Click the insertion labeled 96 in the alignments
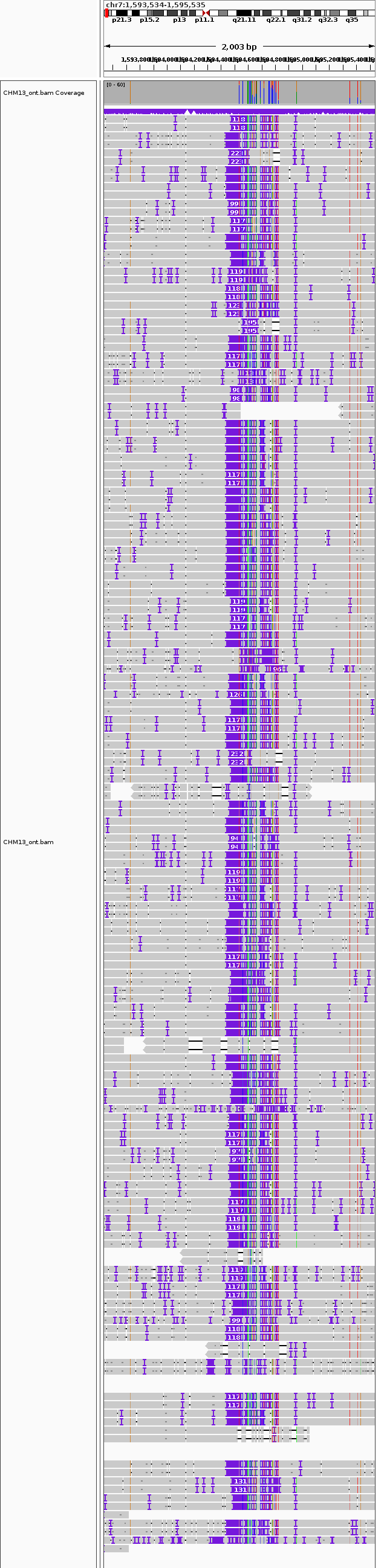This screenshot has height=1568, width=387. pos(278,669)
